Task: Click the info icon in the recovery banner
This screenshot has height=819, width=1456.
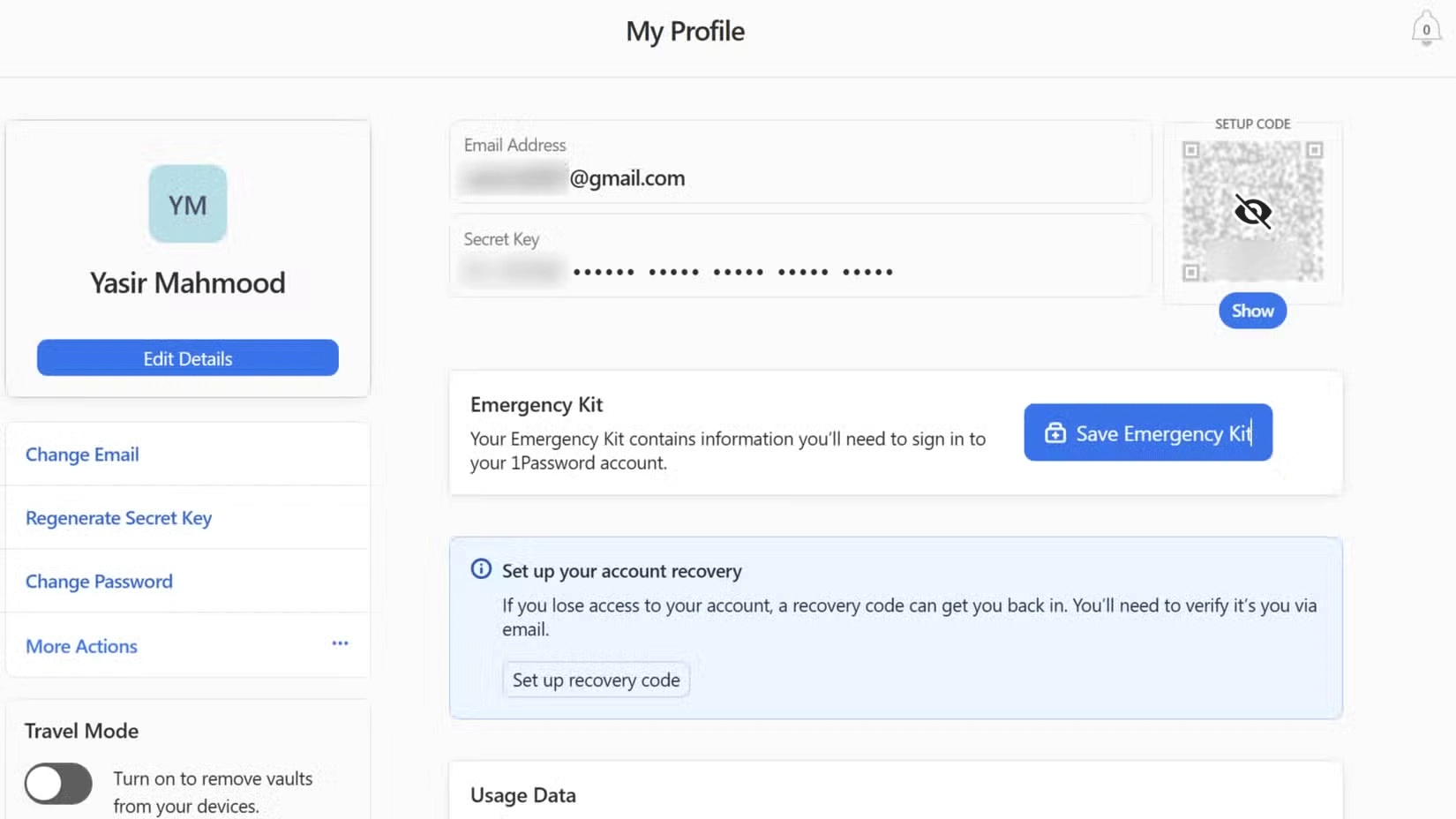Action: [480, 569]
